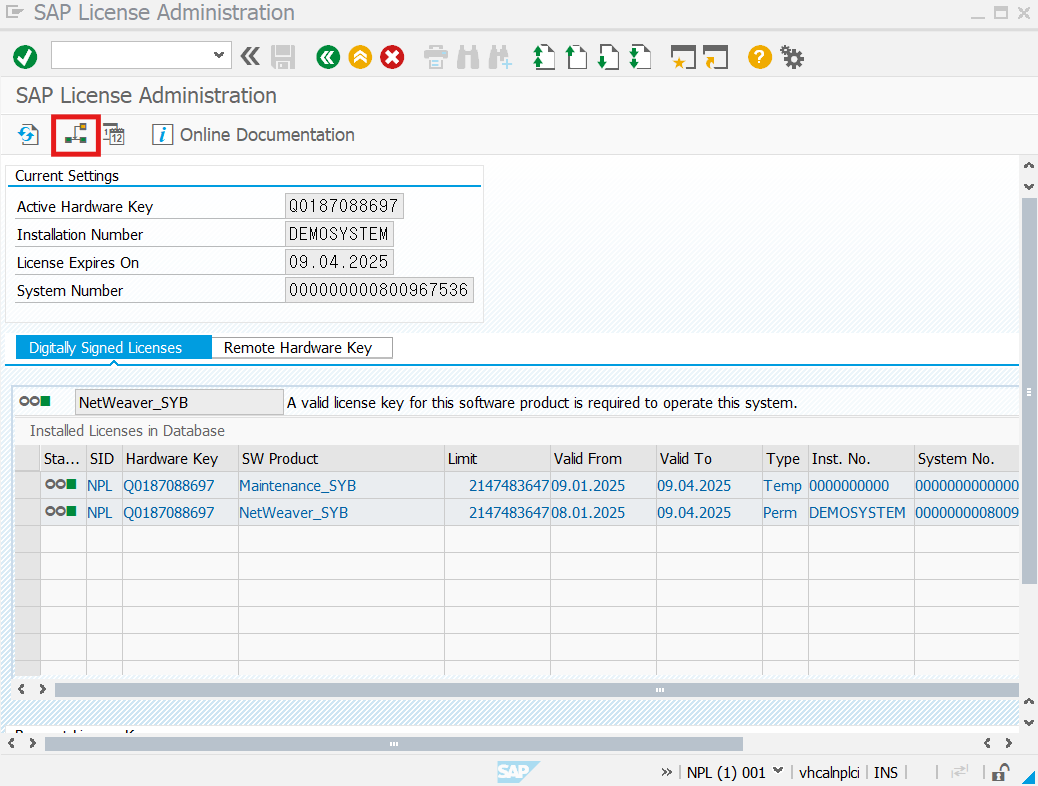This screenshot has width=1038, height=786.
Task: Click the Generate Shortcut icon
Action: 716,57
